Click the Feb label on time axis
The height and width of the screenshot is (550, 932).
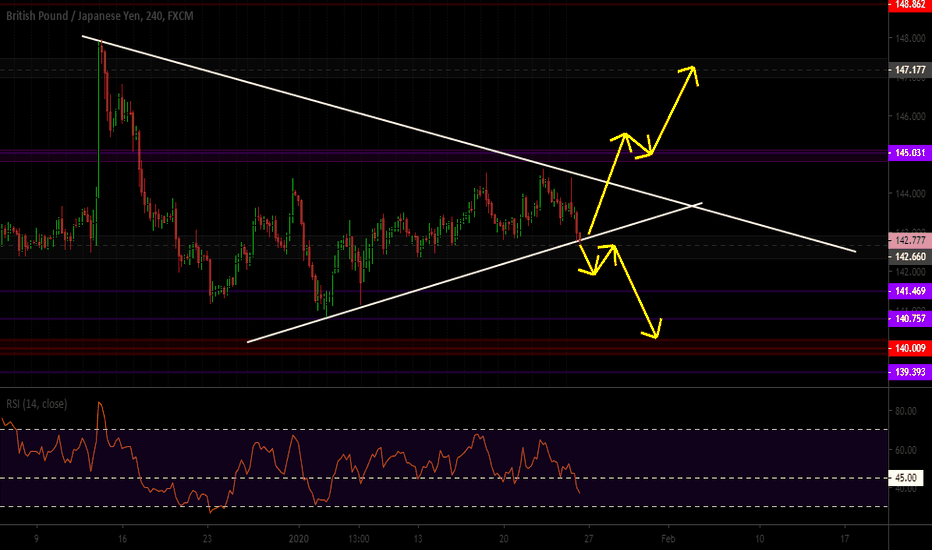pos(668,539)
